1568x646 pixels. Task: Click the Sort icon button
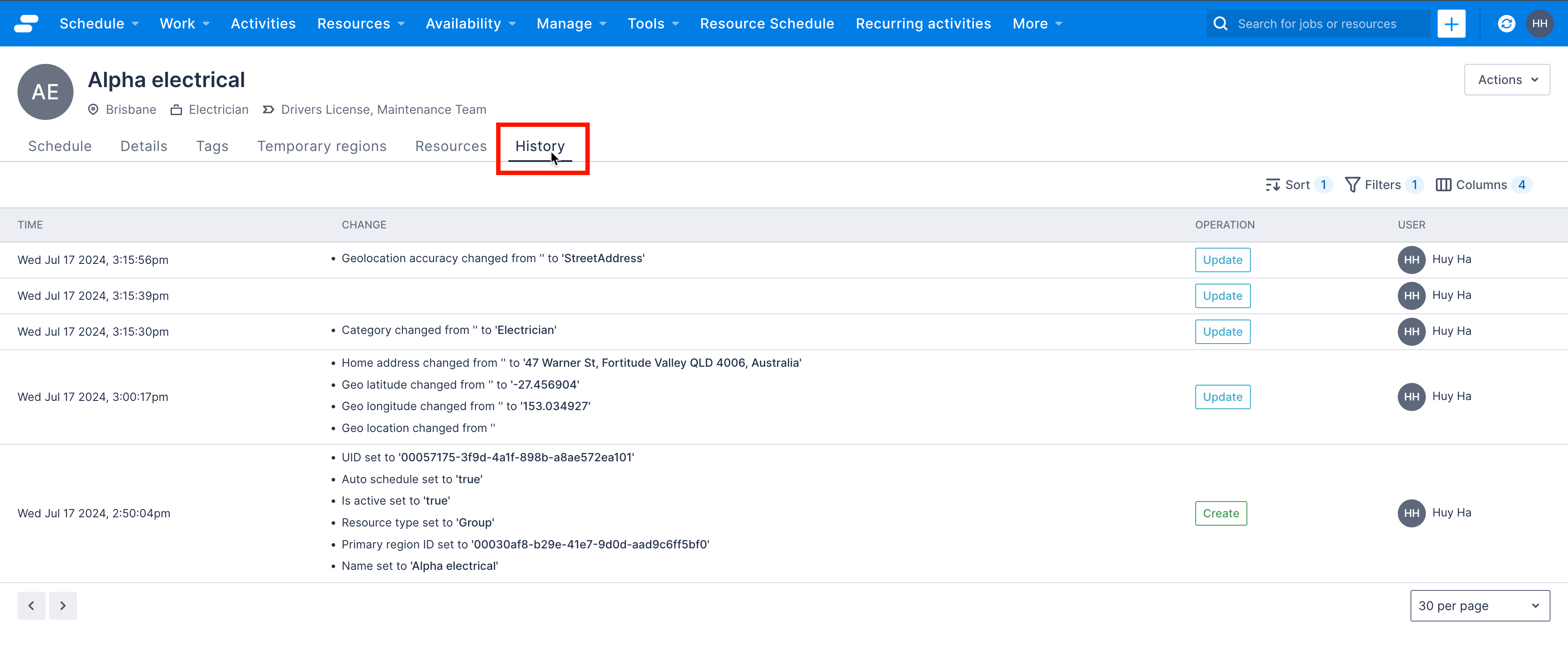[1272, 185]
